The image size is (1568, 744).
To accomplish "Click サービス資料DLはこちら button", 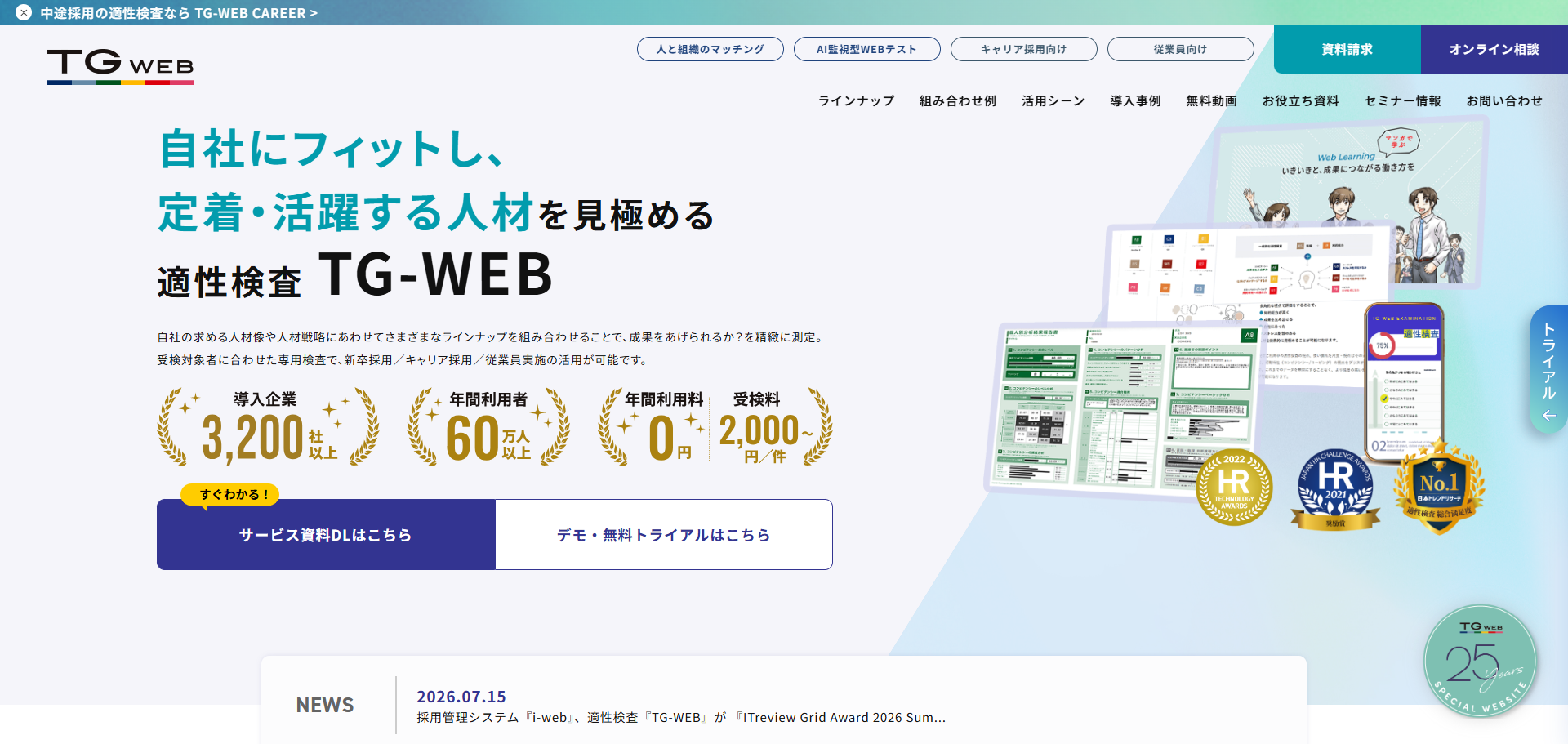I will pos(326,535).
